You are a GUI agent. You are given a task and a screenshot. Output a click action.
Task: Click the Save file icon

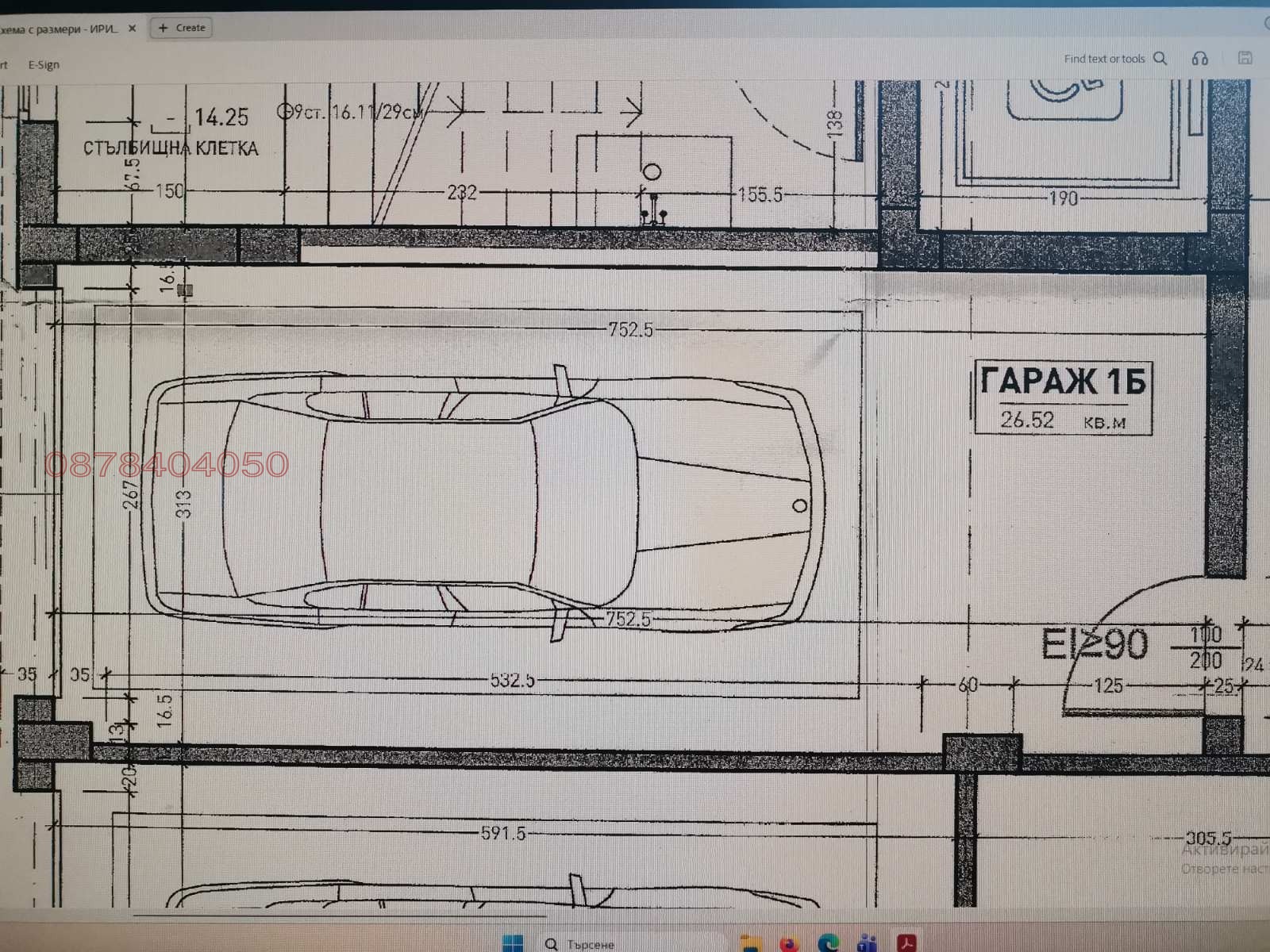[x=1243, y=58]
